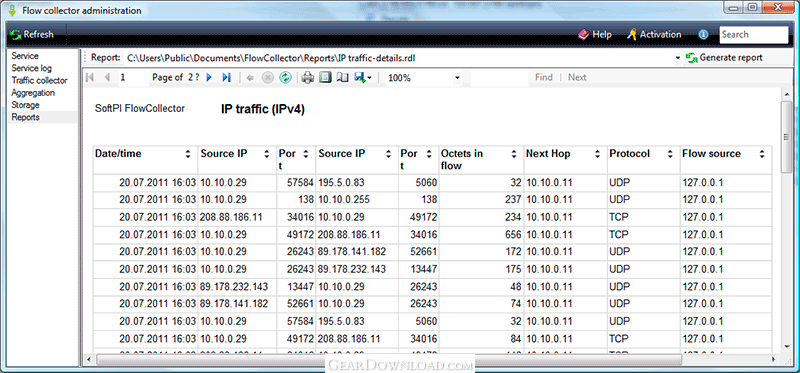Viewport: 800px width, 373px height.
Task: Sort by Flow source column
Action: pyautogui.click(x=762, y=154)
